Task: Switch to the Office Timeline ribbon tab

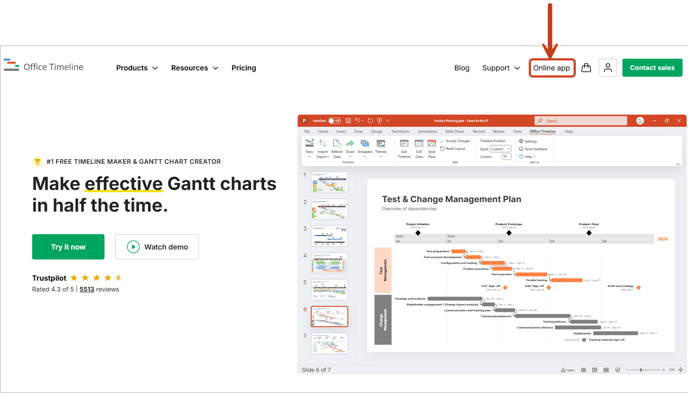Action: (x=542, y=131)
